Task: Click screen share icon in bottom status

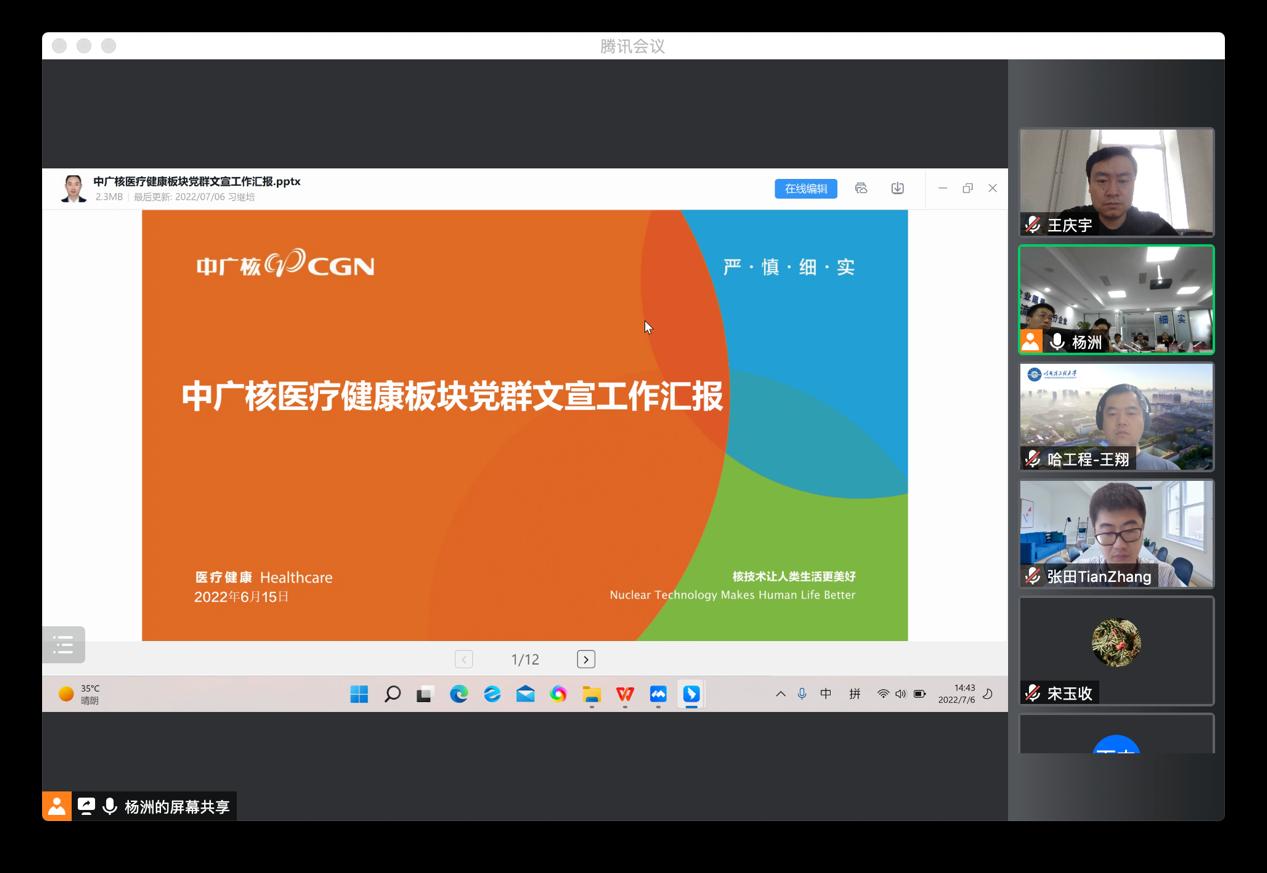Action: (86, 806)
